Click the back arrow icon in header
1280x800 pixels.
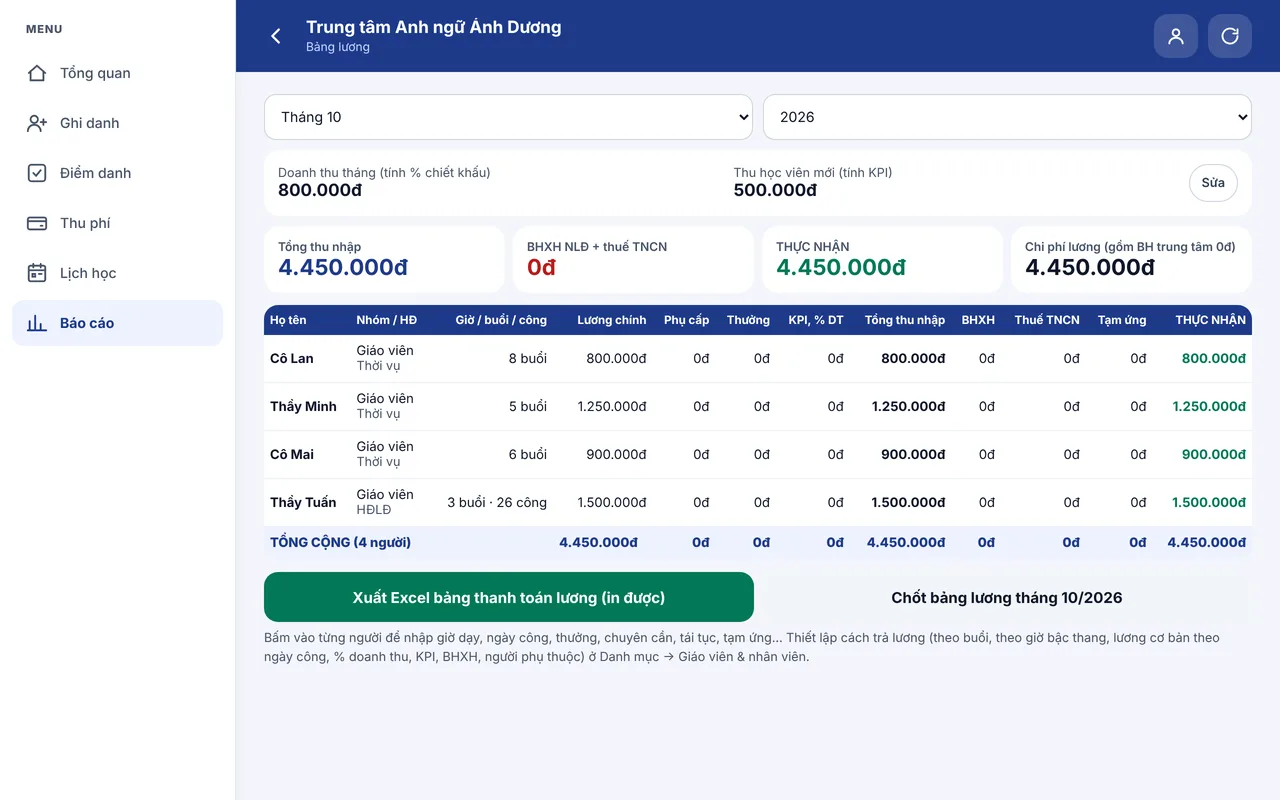(276, 36)
